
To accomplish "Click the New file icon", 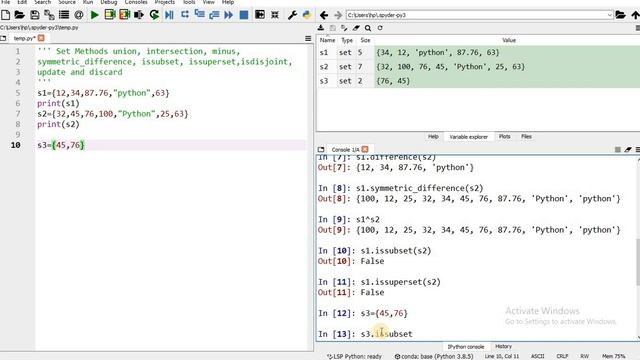I will pyautogui.click(x=6, y=15).
